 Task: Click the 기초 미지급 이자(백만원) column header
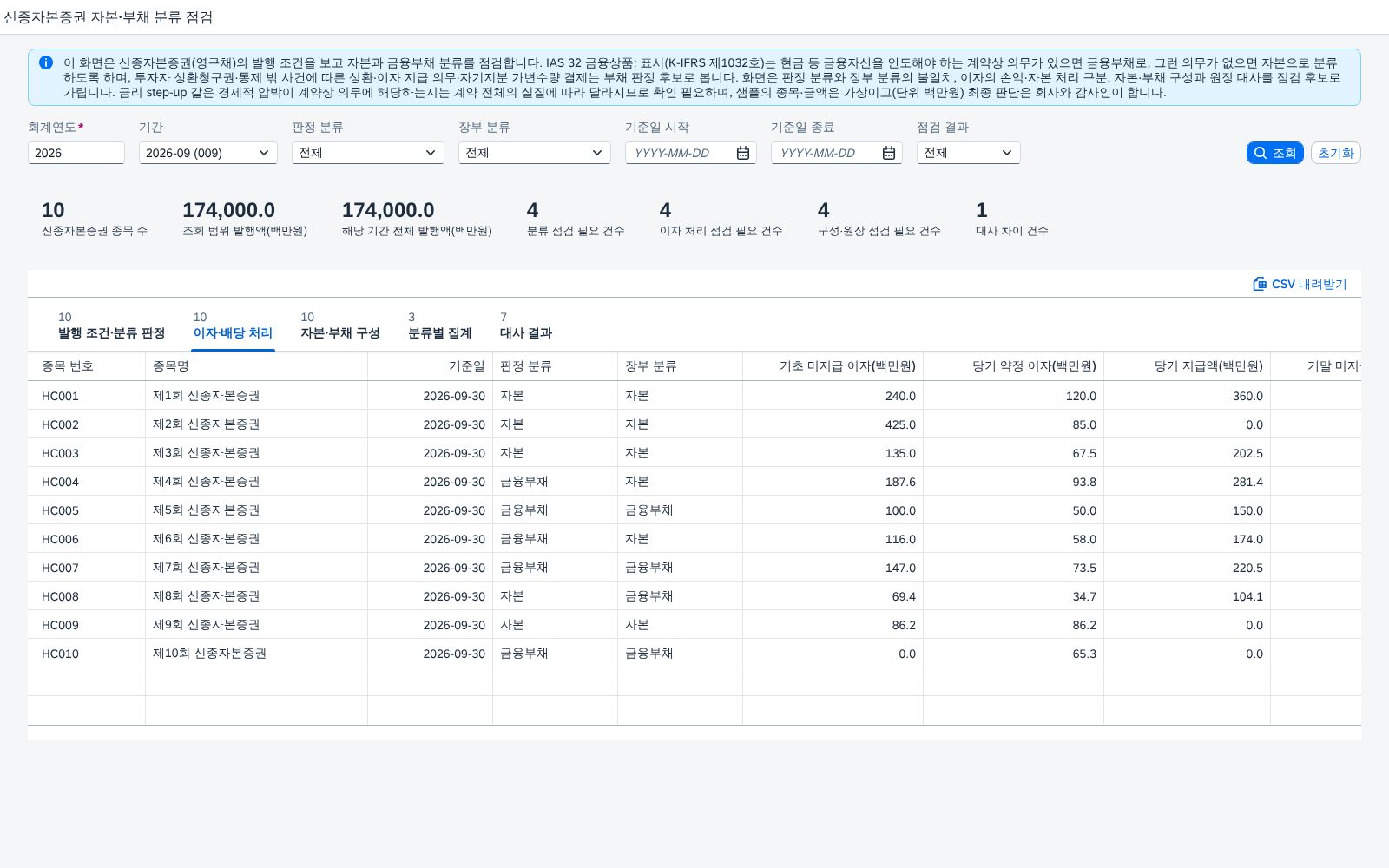point(833,366)
